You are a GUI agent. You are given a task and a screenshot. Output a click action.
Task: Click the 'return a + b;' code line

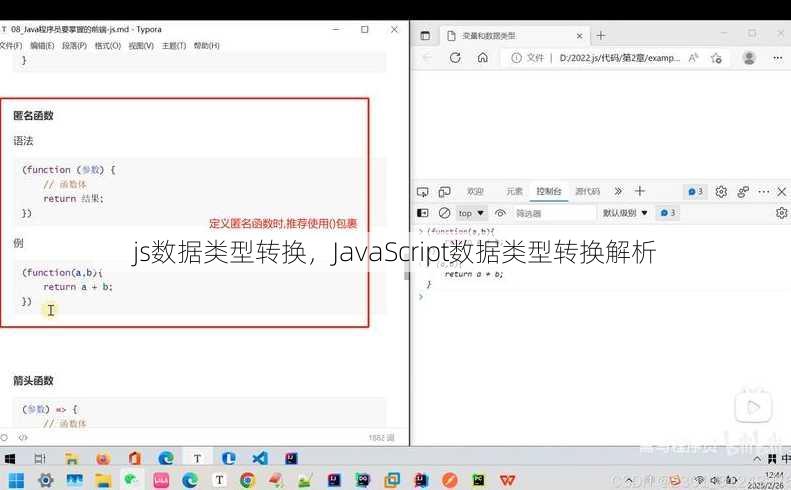[78, 287]
